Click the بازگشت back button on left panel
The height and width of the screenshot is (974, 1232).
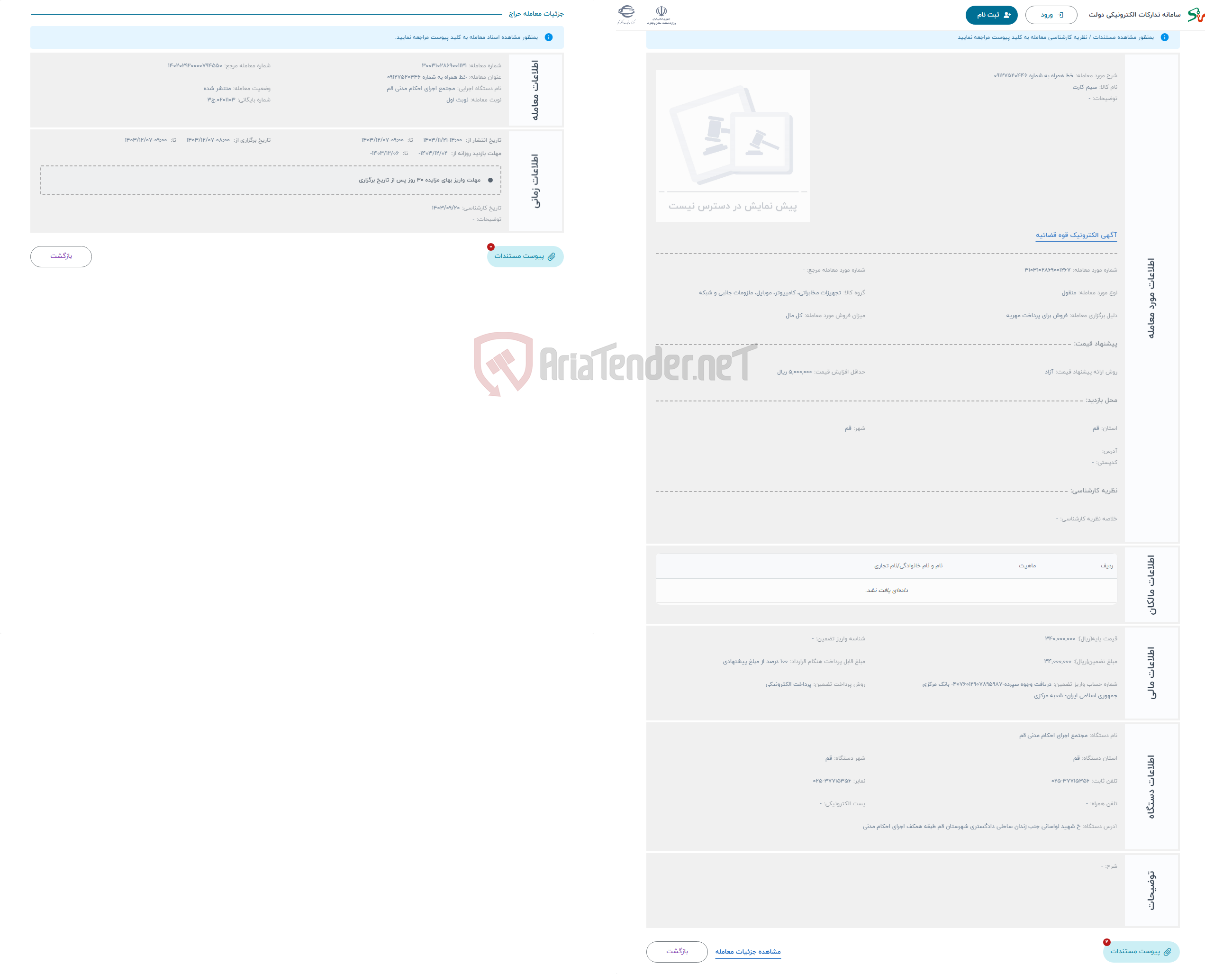pos(63,255)
